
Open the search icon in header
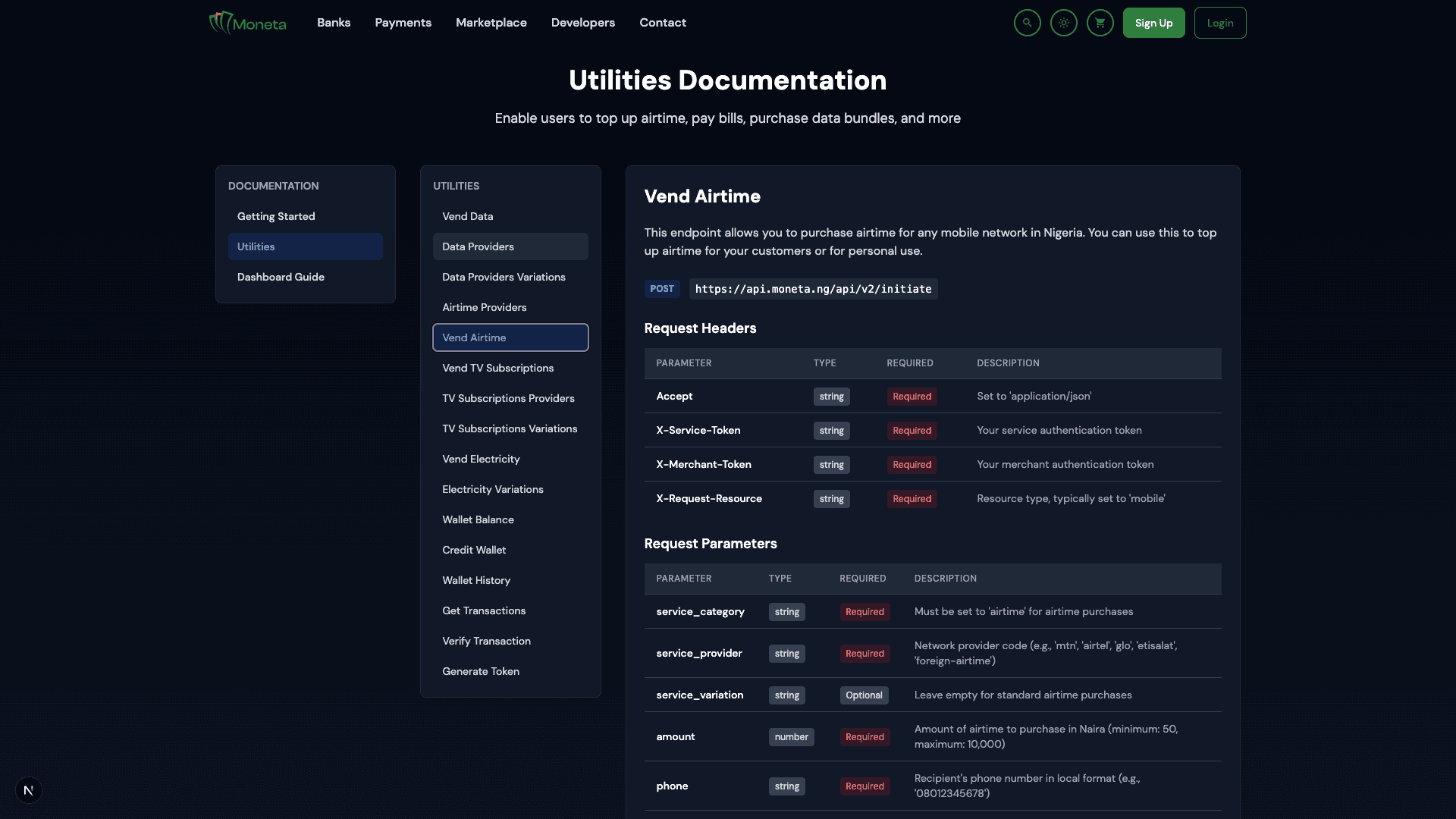pos(1027,23)
